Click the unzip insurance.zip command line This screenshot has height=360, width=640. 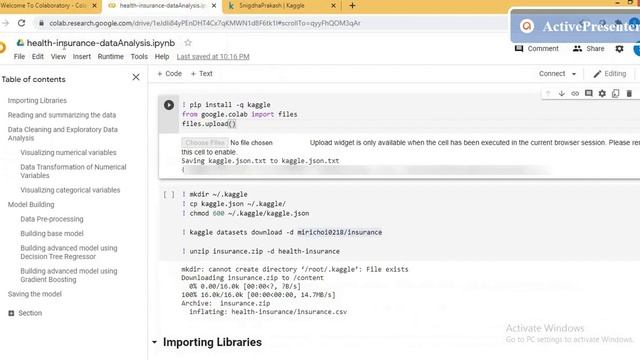tap(261, 251)
